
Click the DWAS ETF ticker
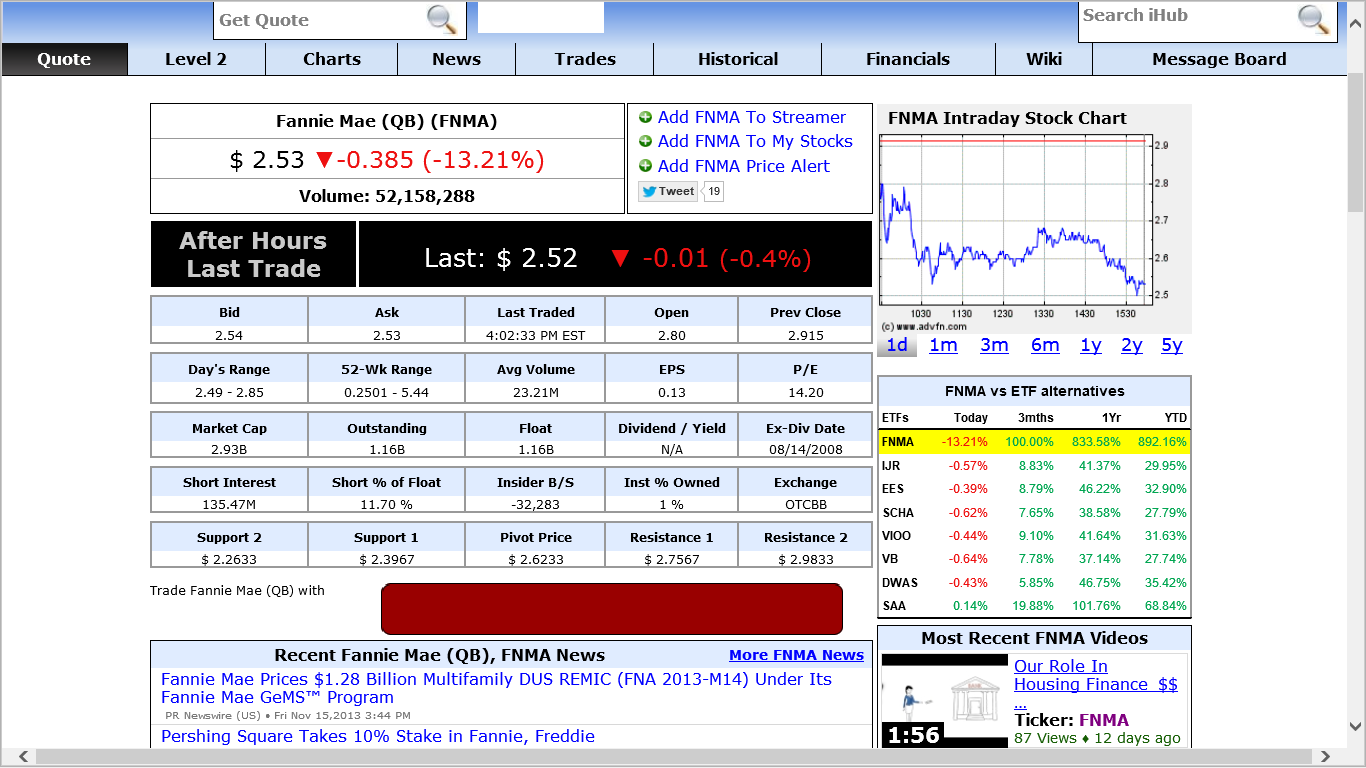coord(900,582)
